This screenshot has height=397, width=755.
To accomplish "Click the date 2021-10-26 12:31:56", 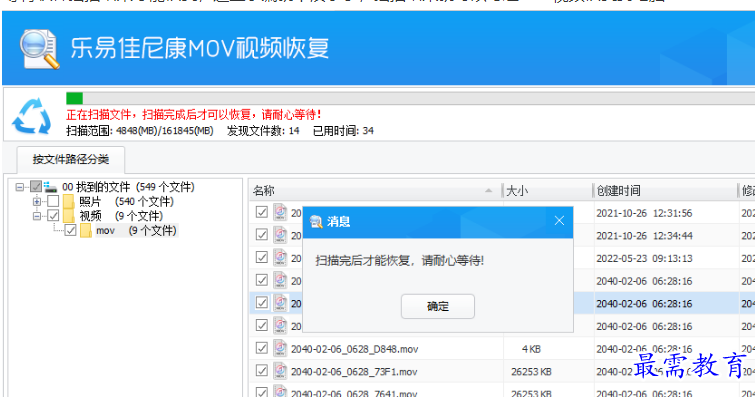I will 644,213.
